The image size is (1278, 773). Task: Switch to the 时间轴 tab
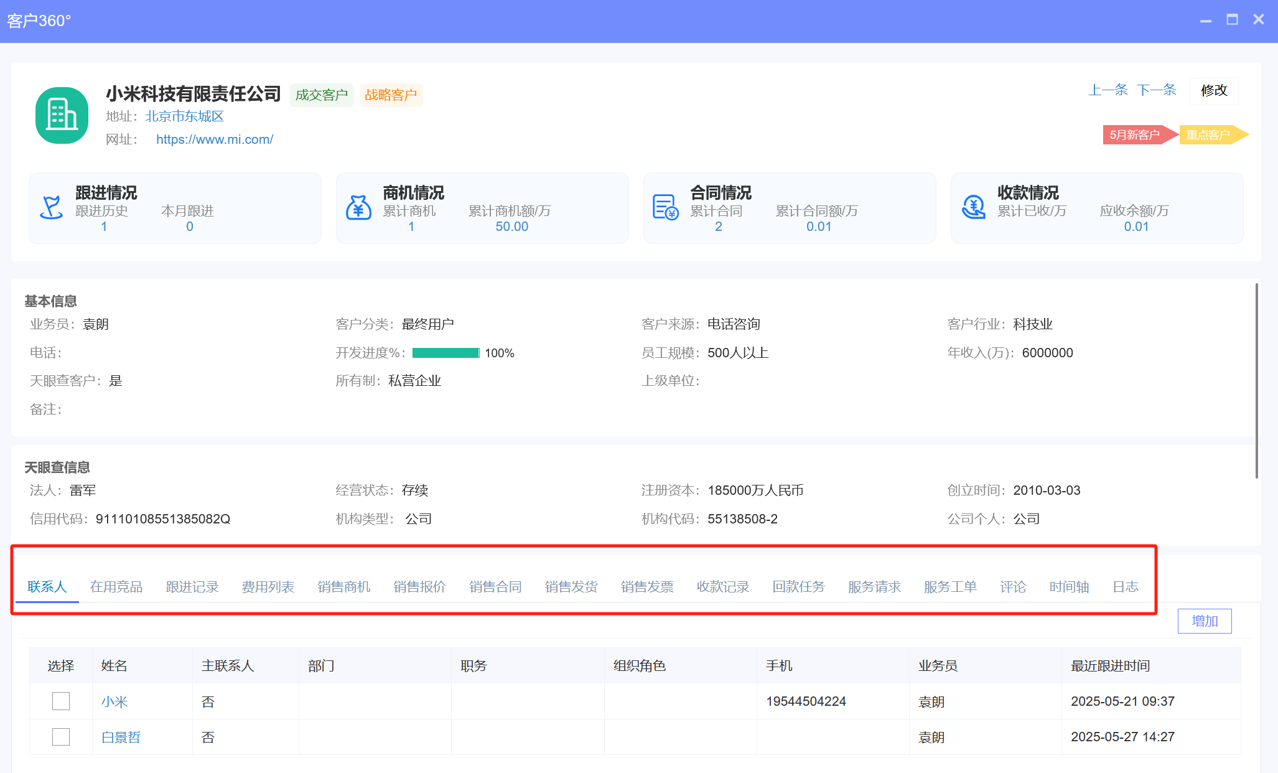[1068, 587]
